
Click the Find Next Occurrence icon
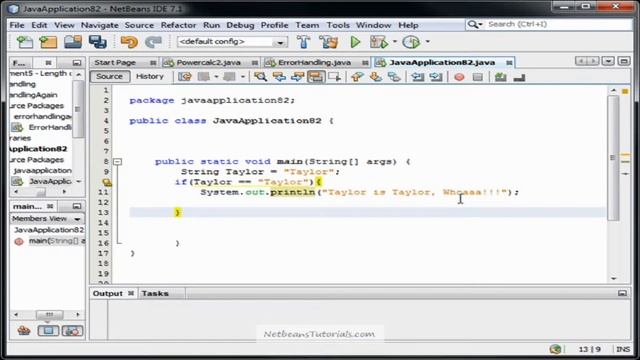298,77
